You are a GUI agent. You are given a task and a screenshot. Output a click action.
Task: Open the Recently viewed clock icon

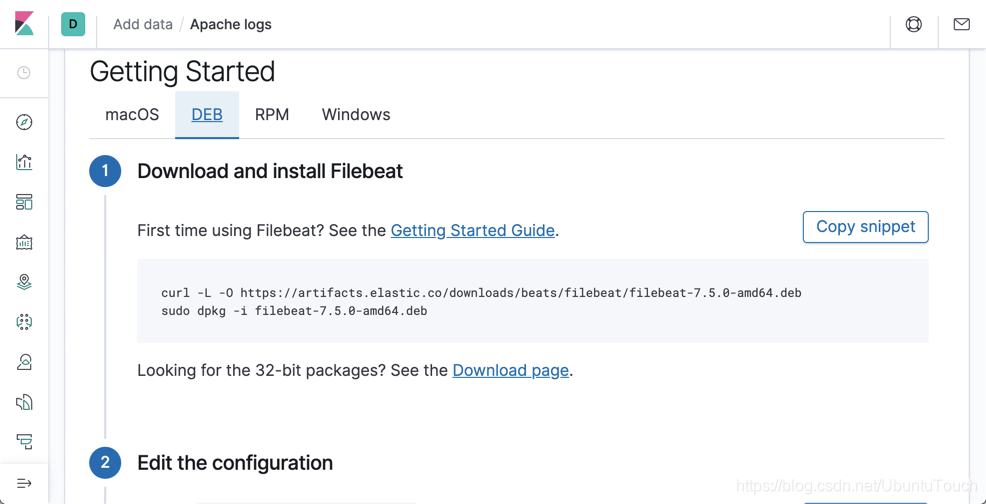pyautogui.click(x=23, y=73)
